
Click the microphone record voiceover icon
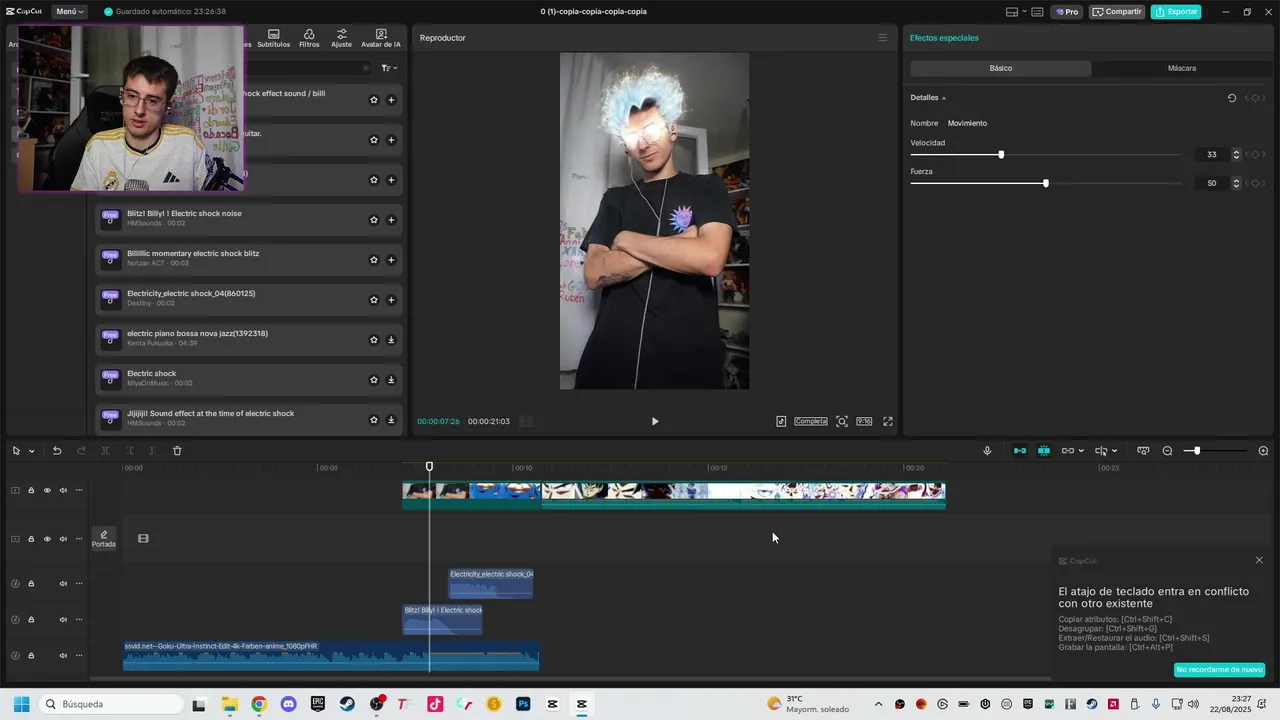click(x=987, y=451)
